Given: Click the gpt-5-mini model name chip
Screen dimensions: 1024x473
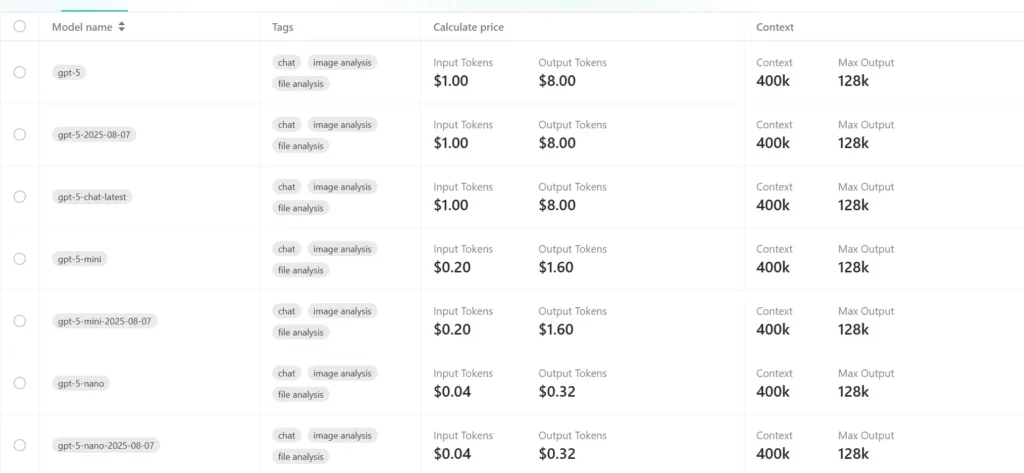Looking at the screenshot, I should coord(80,259).
